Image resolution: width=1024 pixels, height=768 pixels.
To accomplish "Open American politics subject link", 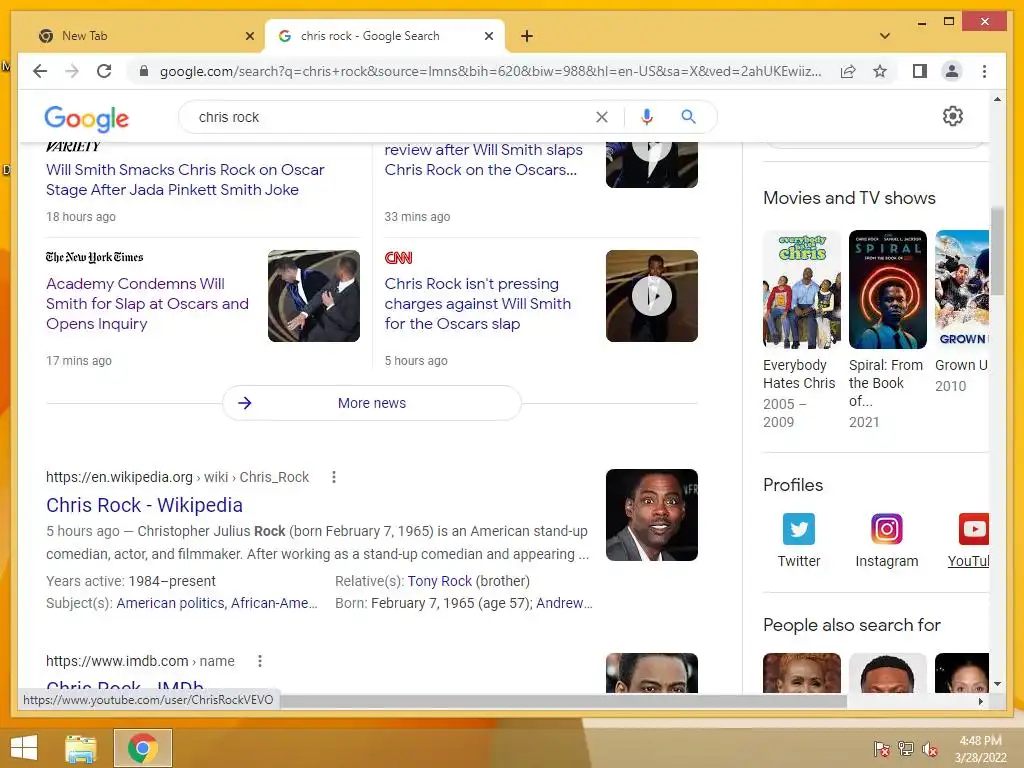I will [x=170, y=603].
